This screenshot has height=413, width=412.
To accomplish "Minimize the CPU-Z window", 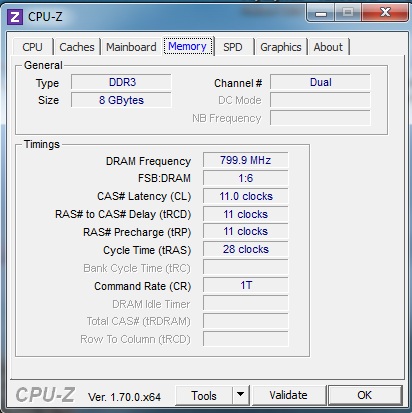I will click(321, 13).
